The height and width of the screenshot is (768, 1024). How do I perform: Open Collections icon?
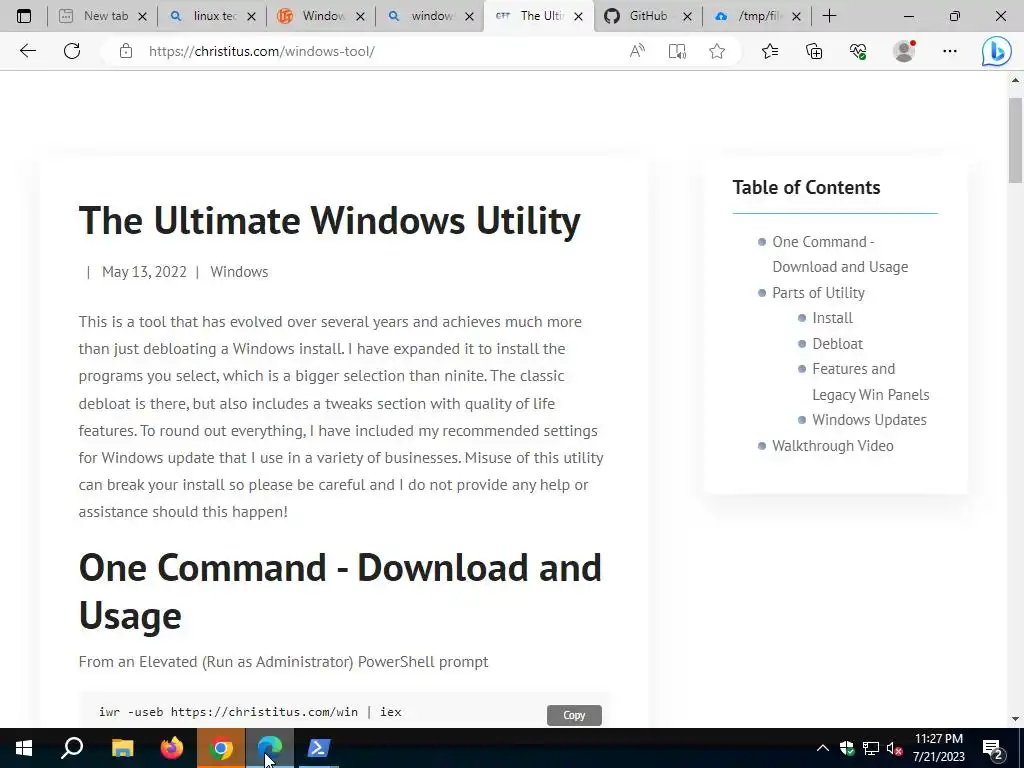(814, 51)
